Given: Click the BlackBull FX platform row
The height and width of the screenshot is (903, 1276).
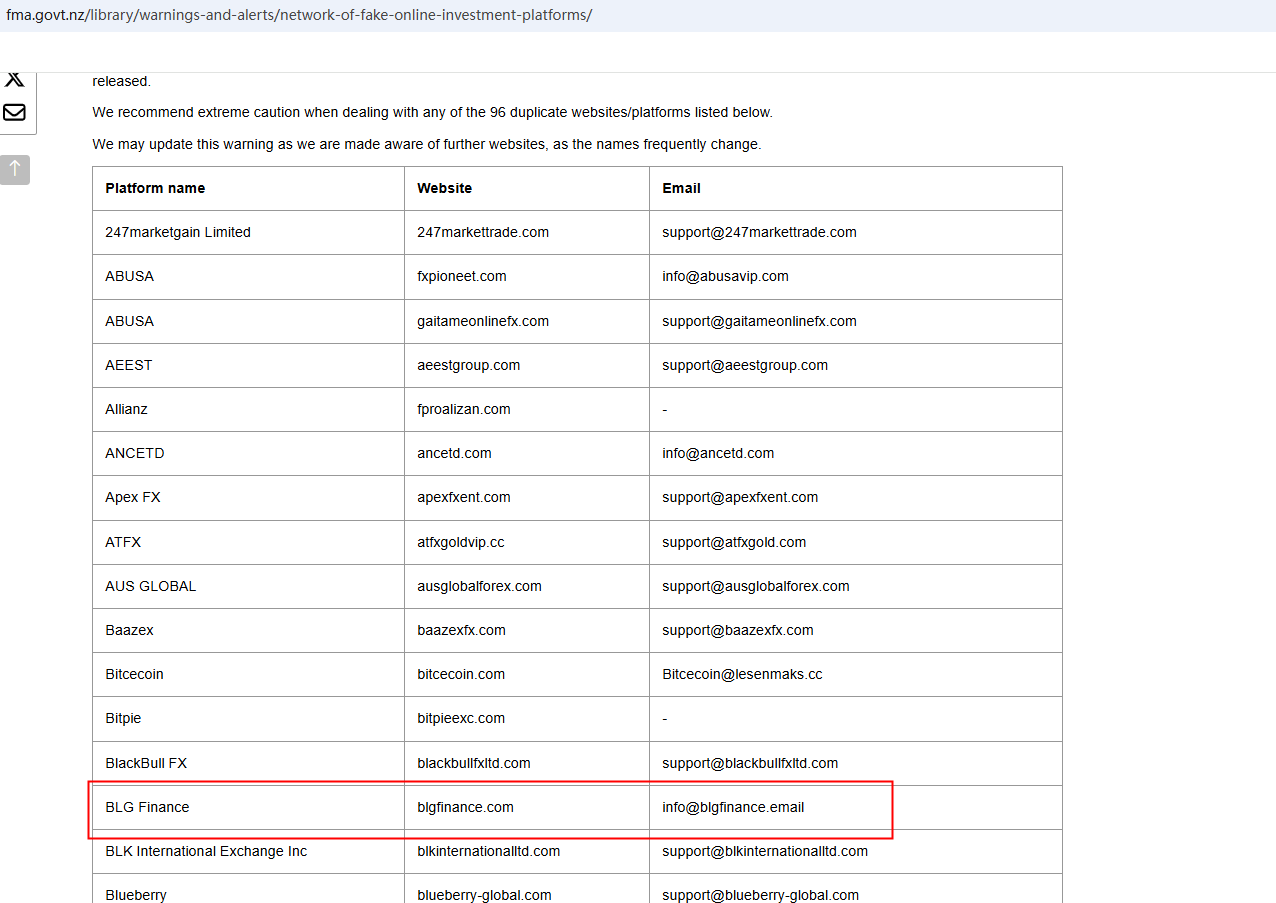Looking at the screenshot, I should (146, 763).
